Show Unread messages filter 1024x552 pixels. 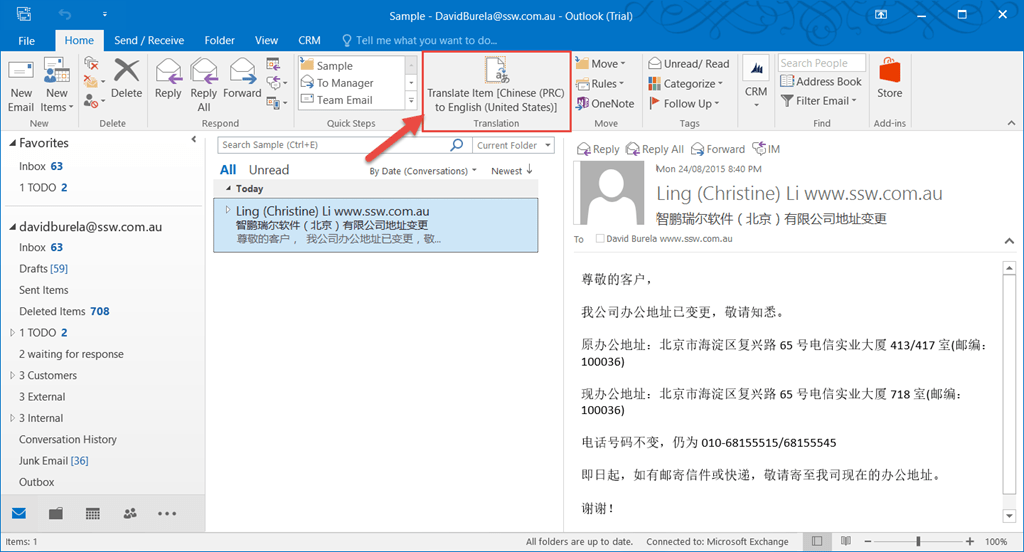pos(268,170)
